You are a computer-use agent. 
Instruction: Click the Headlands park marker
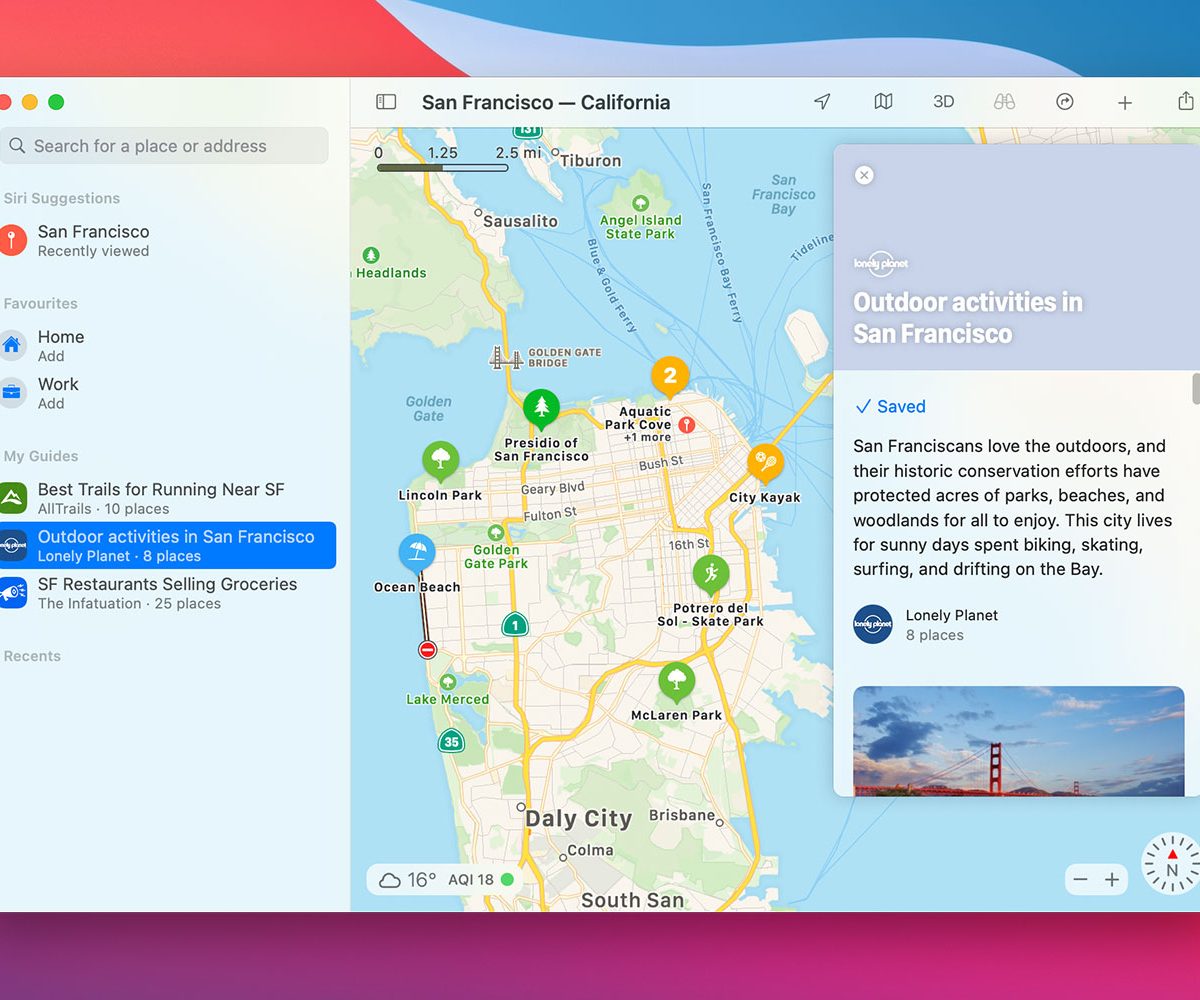tap(371, 255)
